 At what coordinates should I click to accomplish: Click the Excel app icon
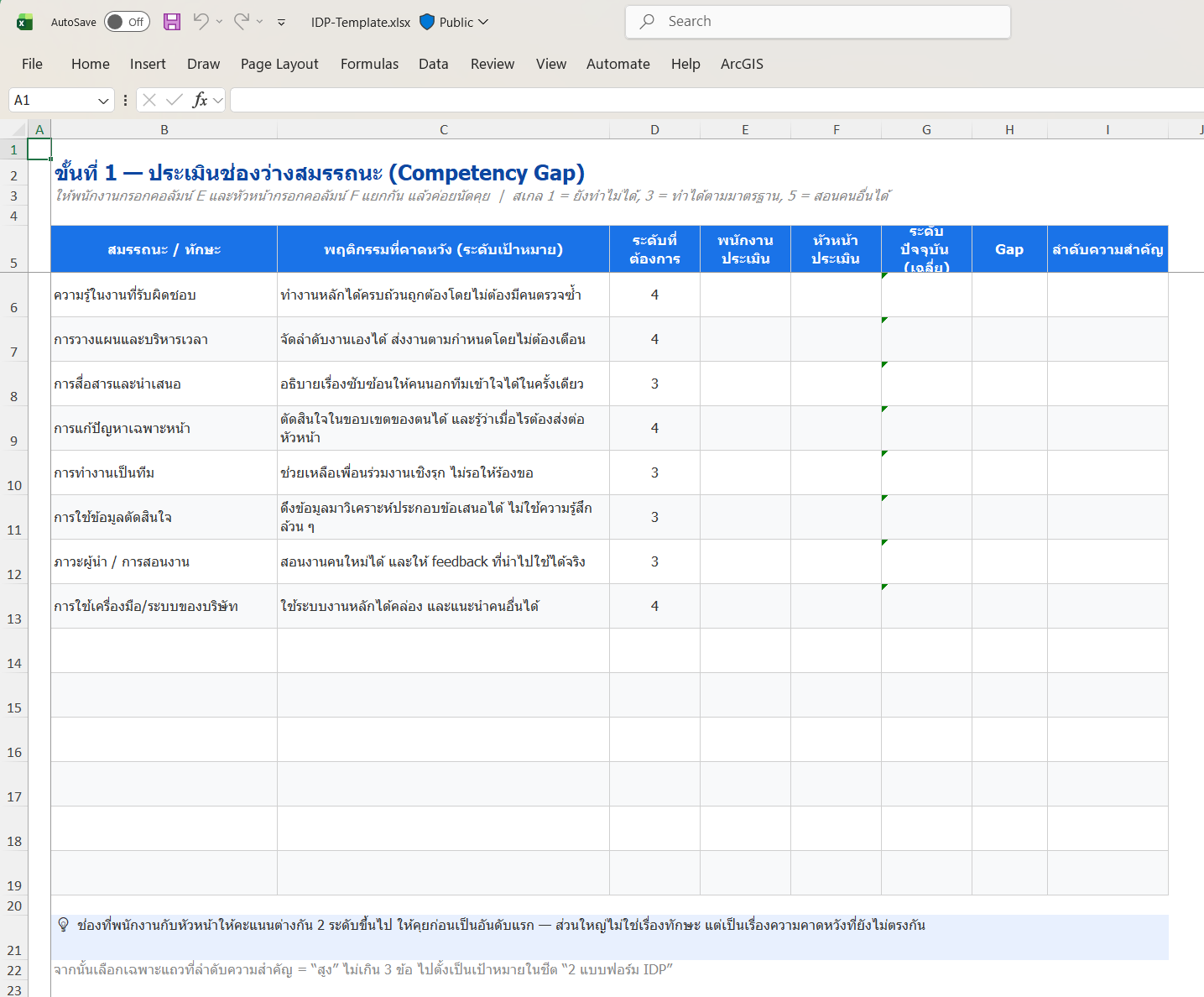24,22
